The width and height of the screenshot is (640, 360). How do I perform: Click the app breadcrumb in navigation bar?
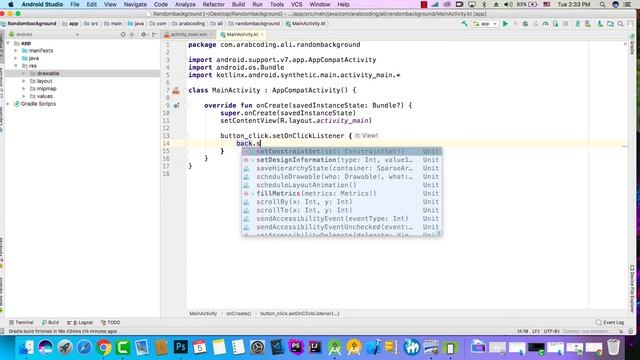click(x=71, y=24)
